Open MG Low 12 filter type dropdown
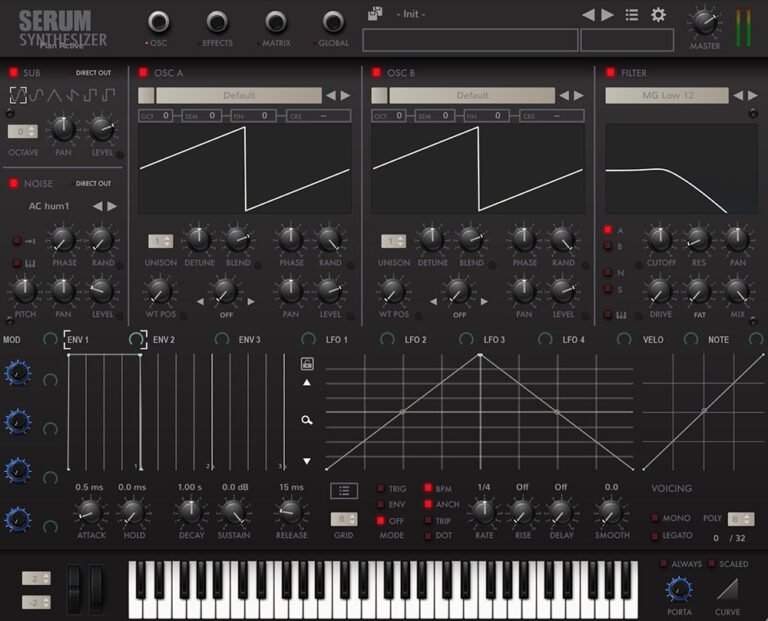The height and width of the screenshot is (621, 768). click(667, 96)
